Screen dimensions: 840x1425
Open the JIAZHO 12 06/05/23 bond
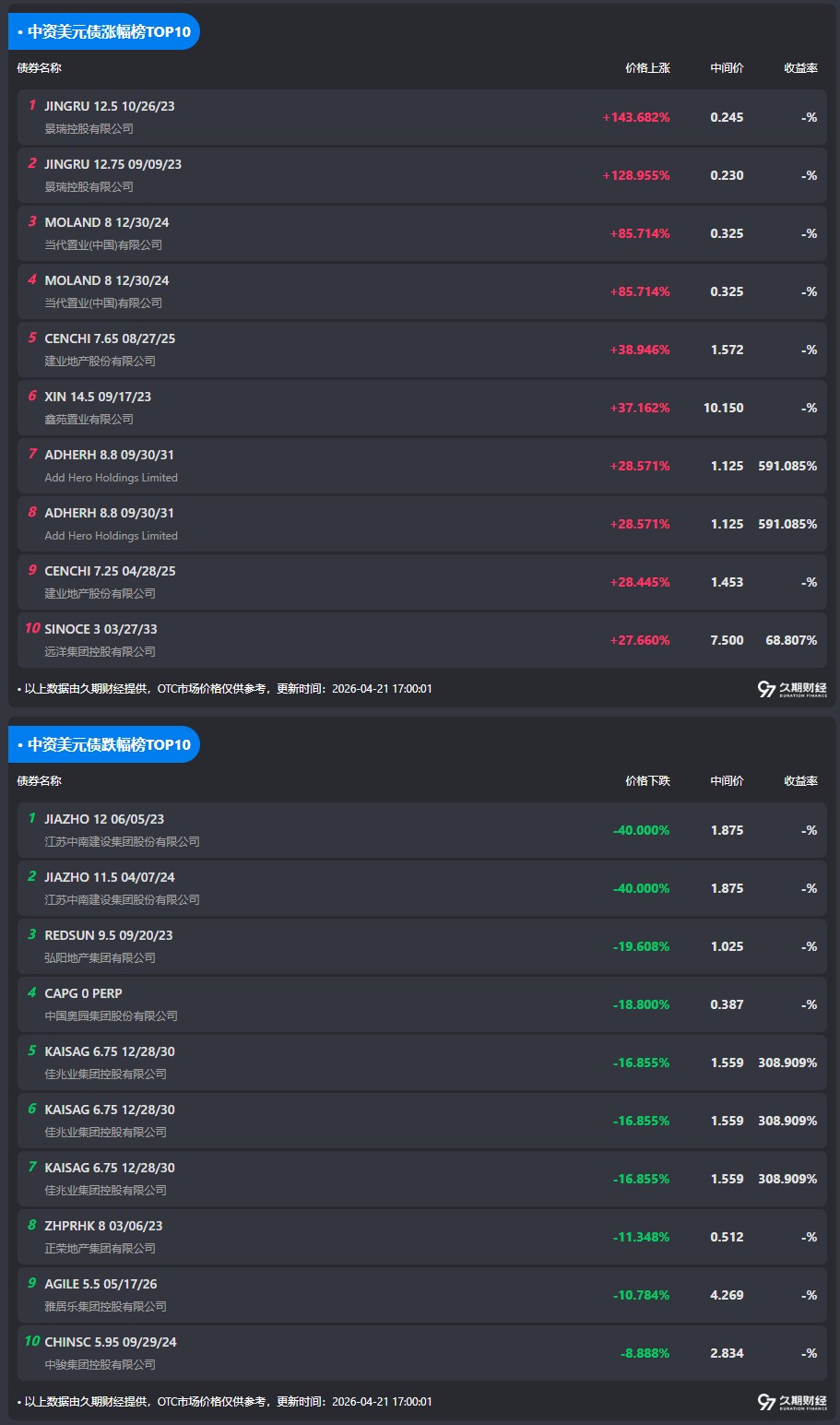[104, 819]
